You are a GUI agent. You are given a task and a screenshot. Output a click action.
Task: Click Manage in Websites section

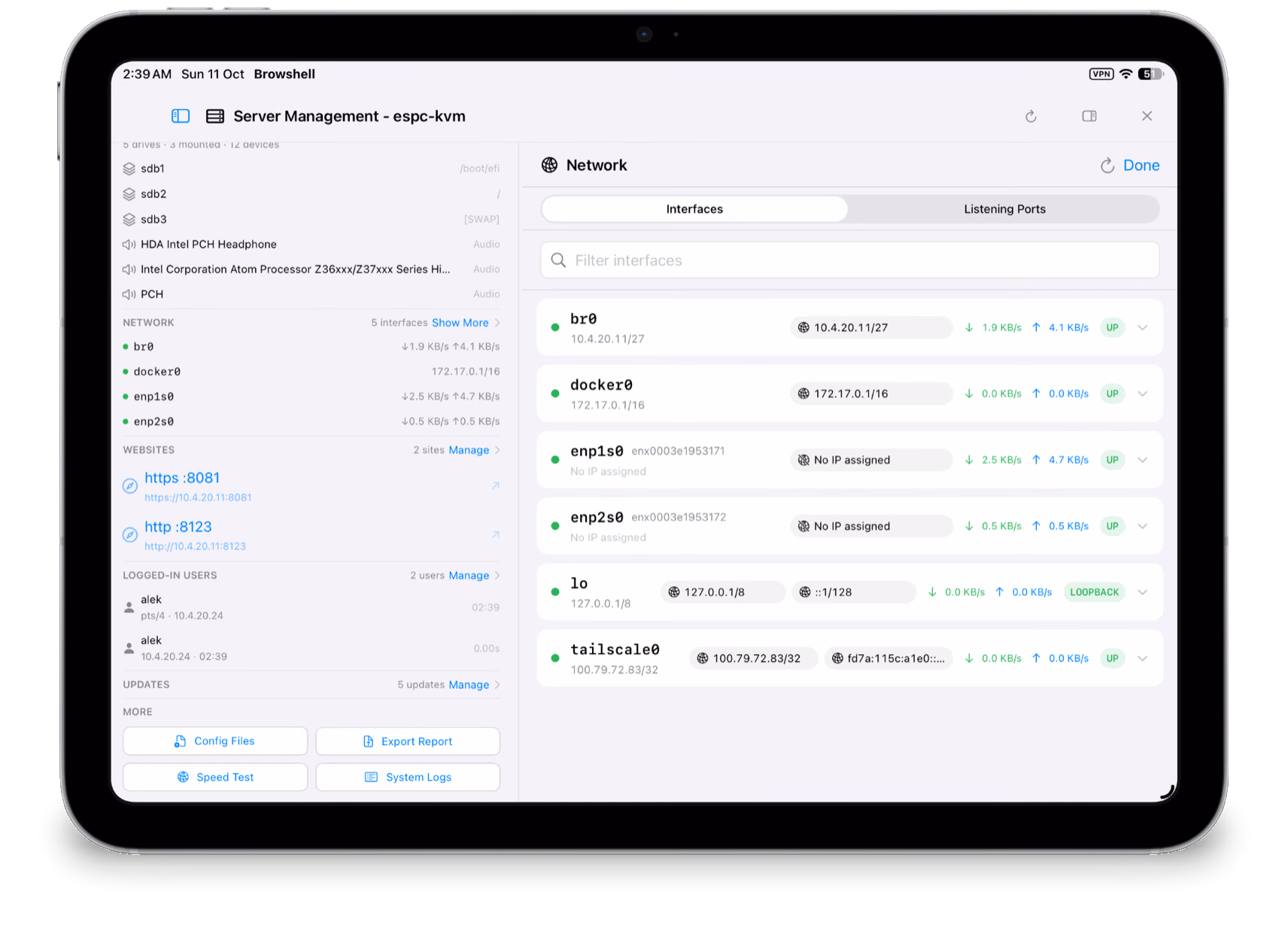469,450
